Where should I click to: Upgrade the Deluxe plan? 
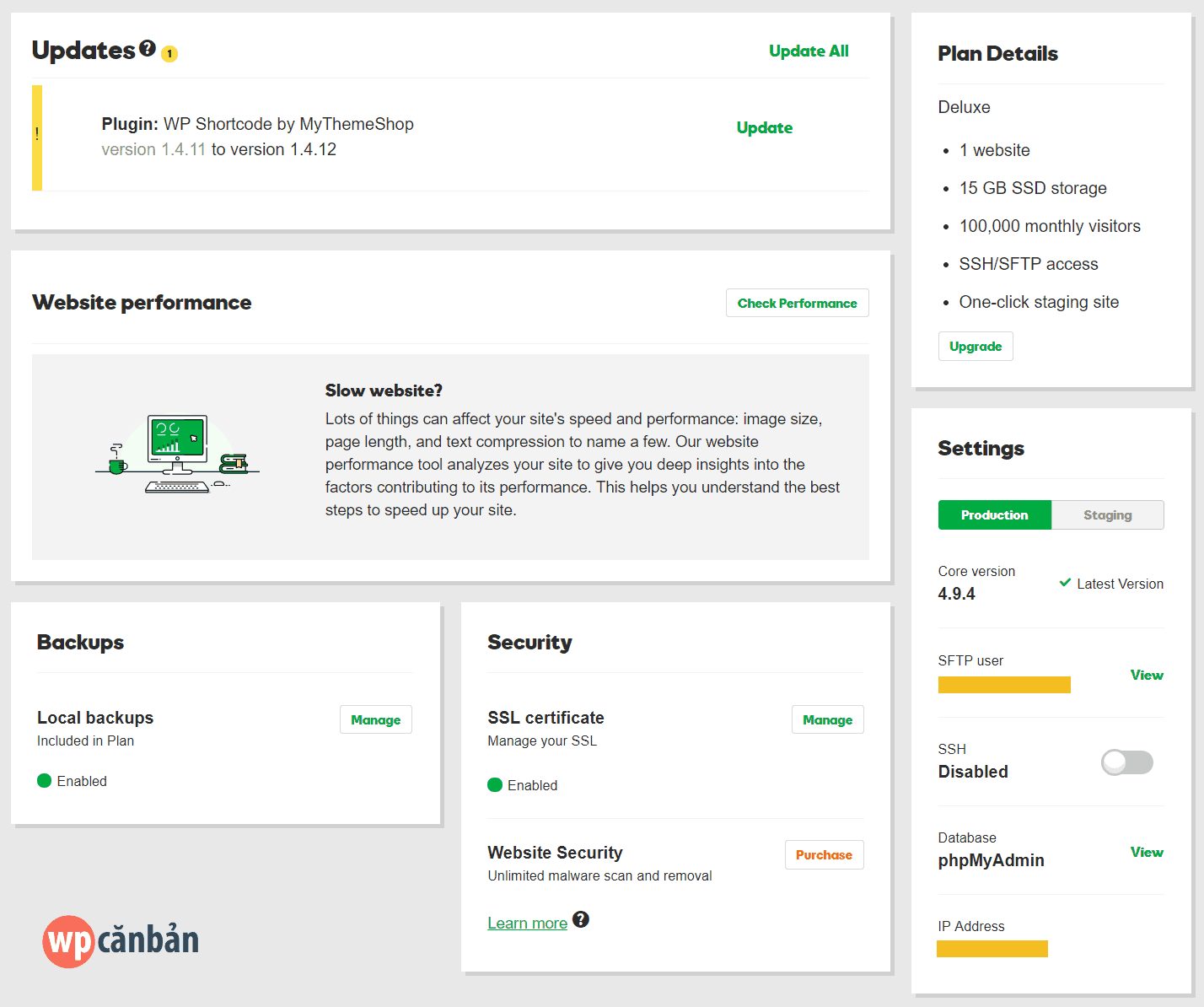(x=976, y=346)
